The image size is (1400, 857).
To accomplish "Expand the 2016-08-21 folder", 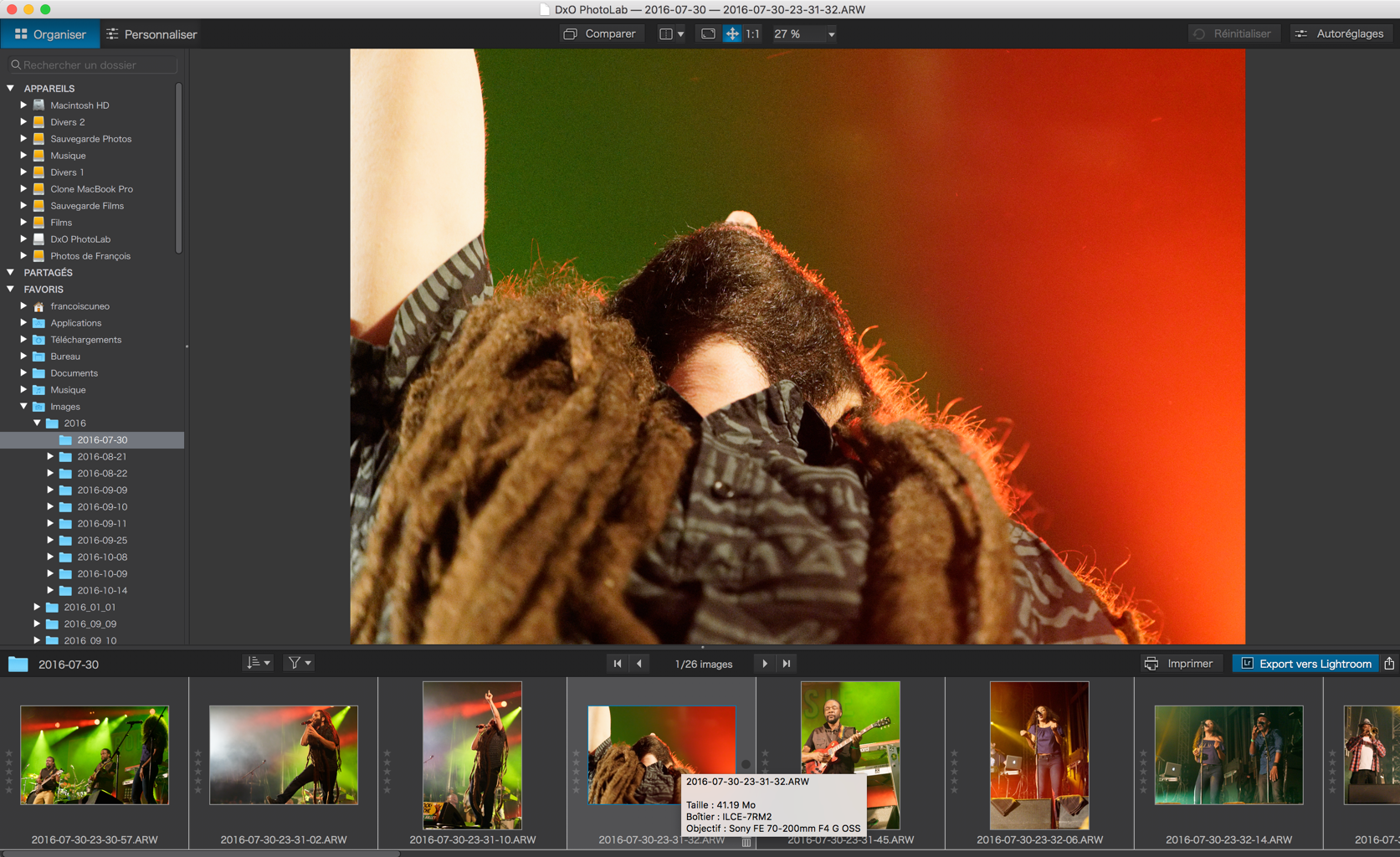I will tap(51, 457).
